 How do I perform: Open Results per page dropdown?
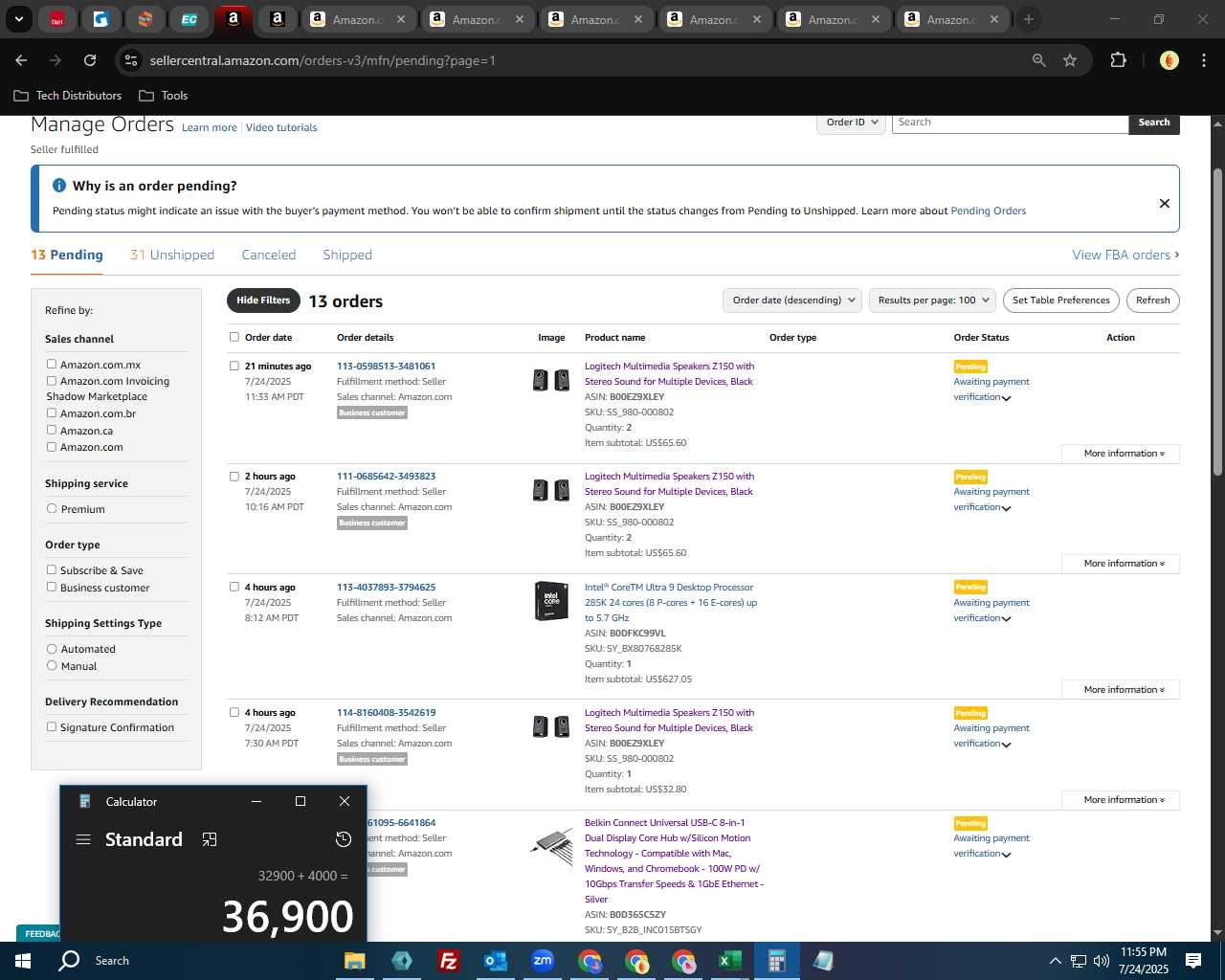[933, 301]
